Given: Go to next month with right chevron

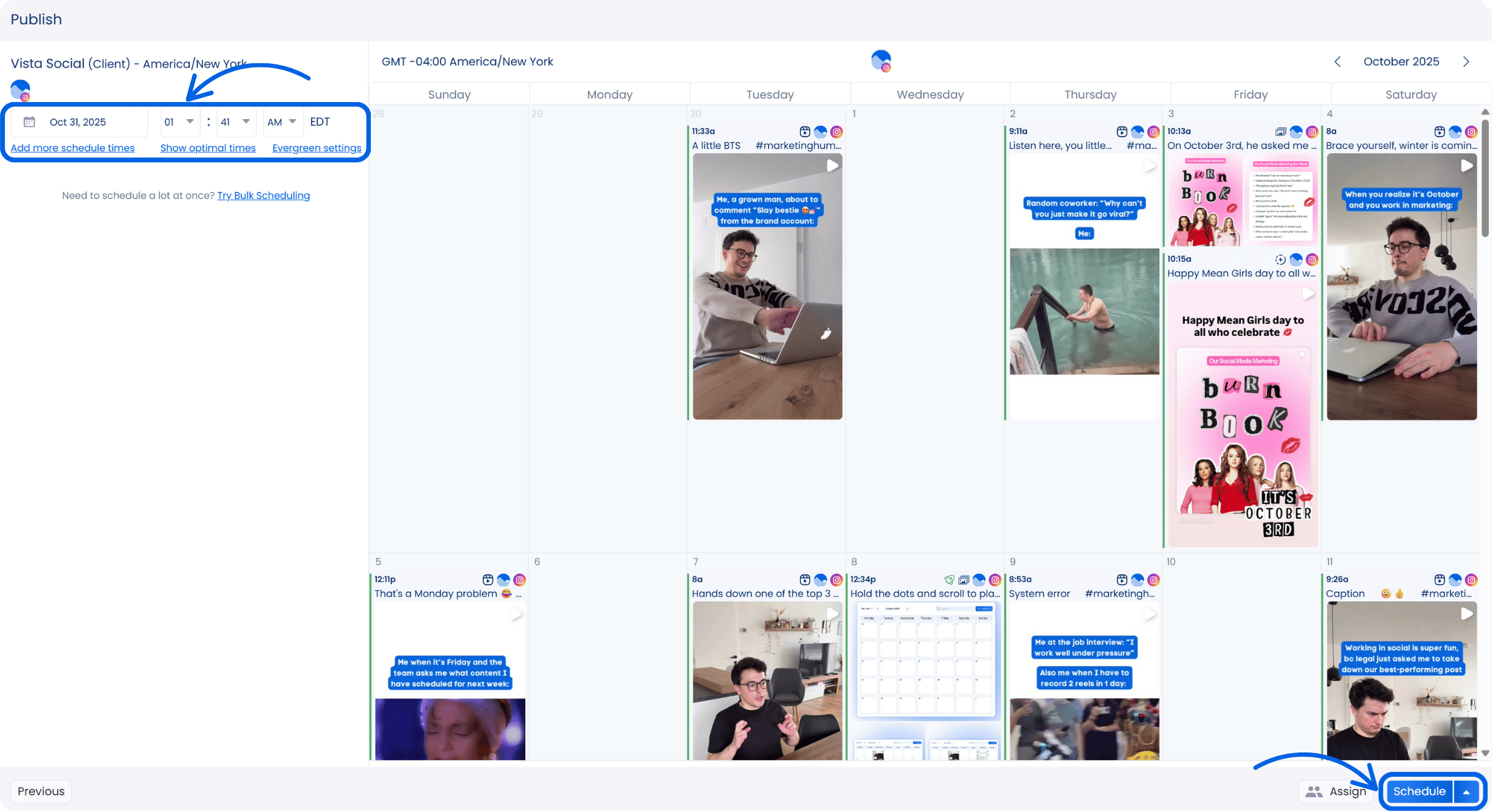Looking at the screenshot, I should pos(1466,62).
